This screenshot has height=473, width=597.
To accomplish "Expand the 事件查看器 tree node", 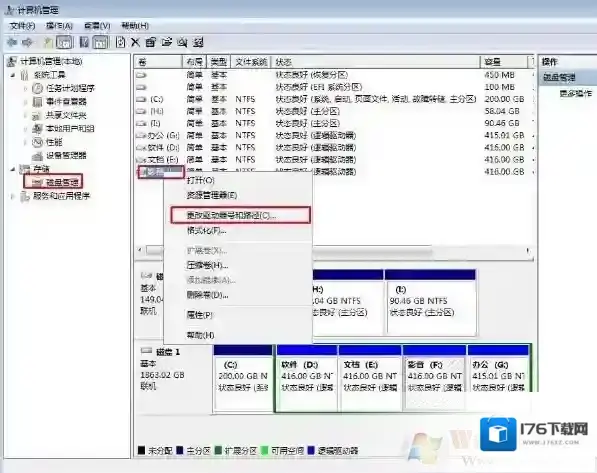I will coord(26,102).
